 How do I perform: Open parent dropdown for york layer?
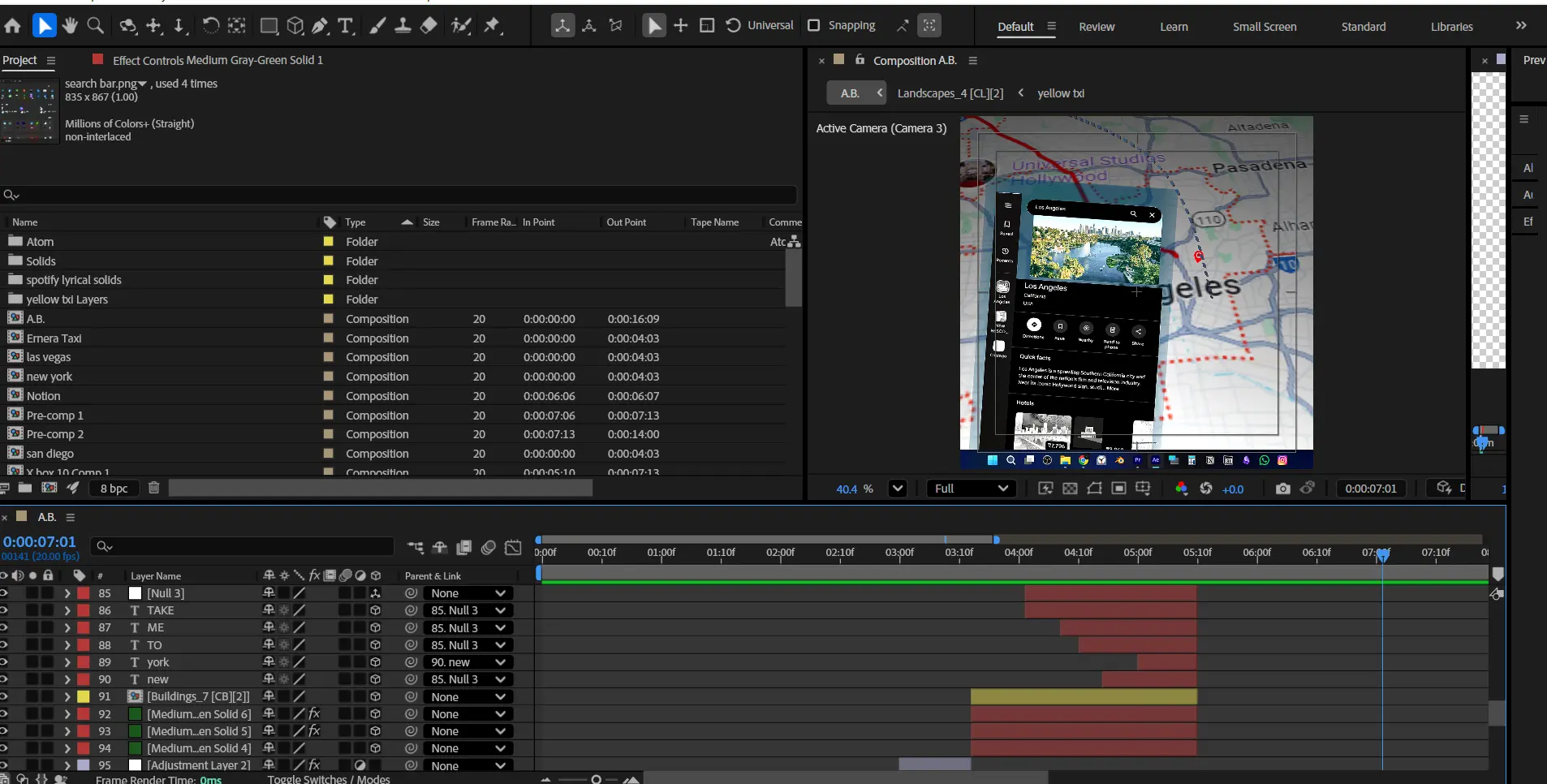(x=468, y=662)
